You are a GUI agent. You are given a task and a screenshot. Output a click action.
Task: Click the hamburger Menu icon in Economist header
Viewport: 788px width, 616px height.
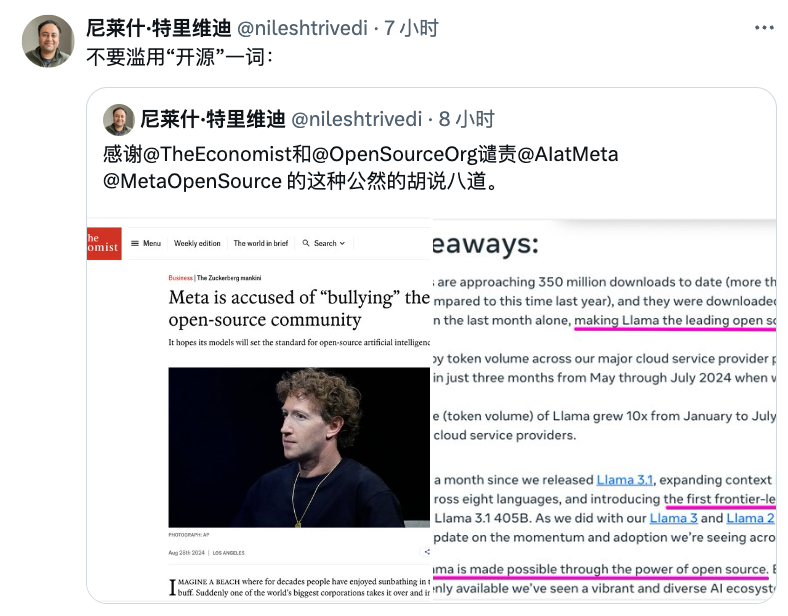[x=135, y=243]
